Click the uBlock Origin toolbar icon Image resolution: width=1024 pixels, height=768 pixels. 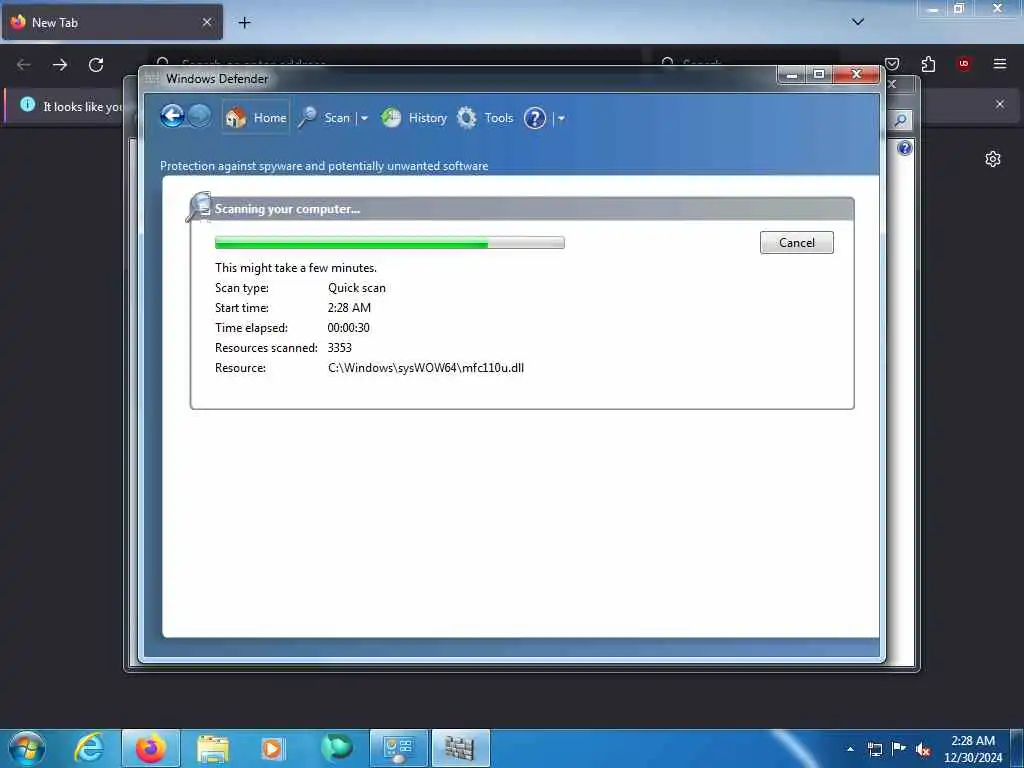(964, 64)
